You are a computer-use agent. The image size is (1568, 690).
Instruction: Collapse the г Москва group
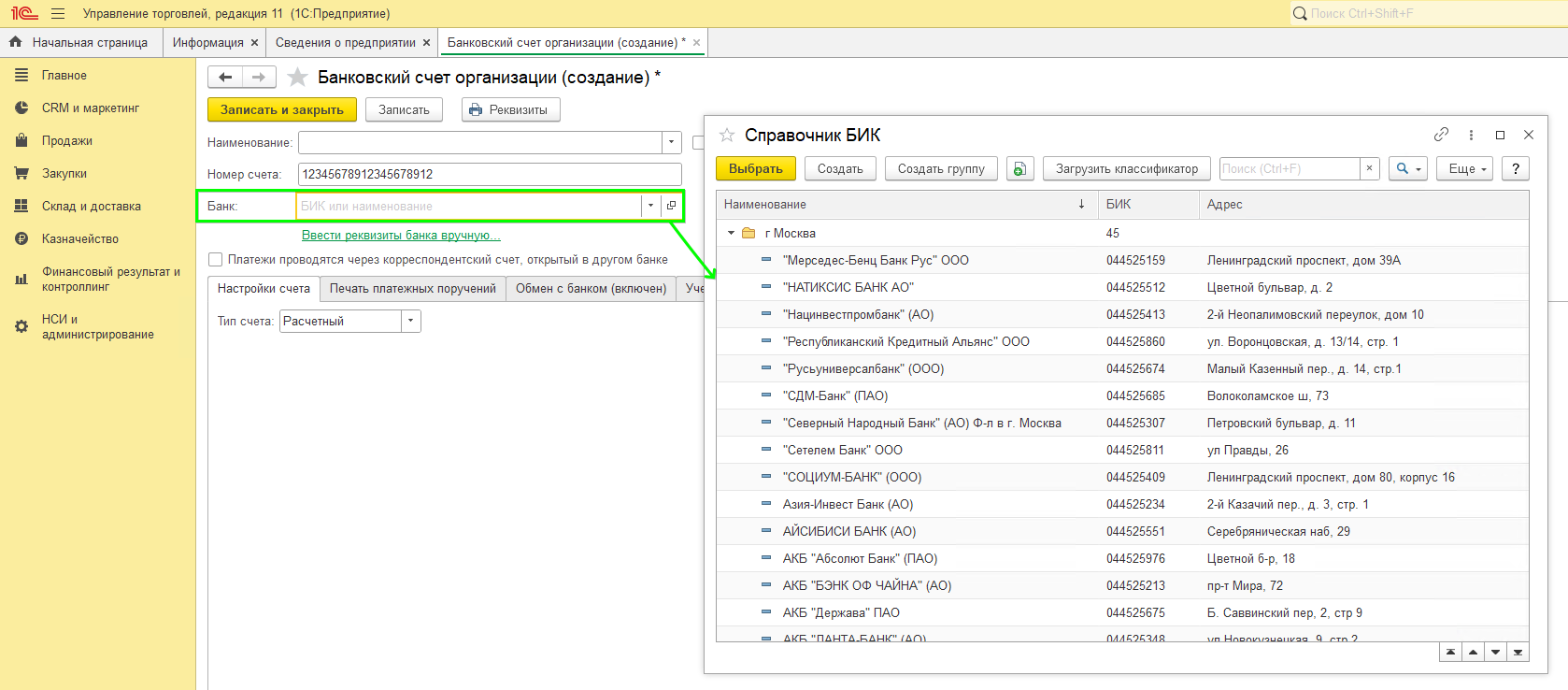732,234
